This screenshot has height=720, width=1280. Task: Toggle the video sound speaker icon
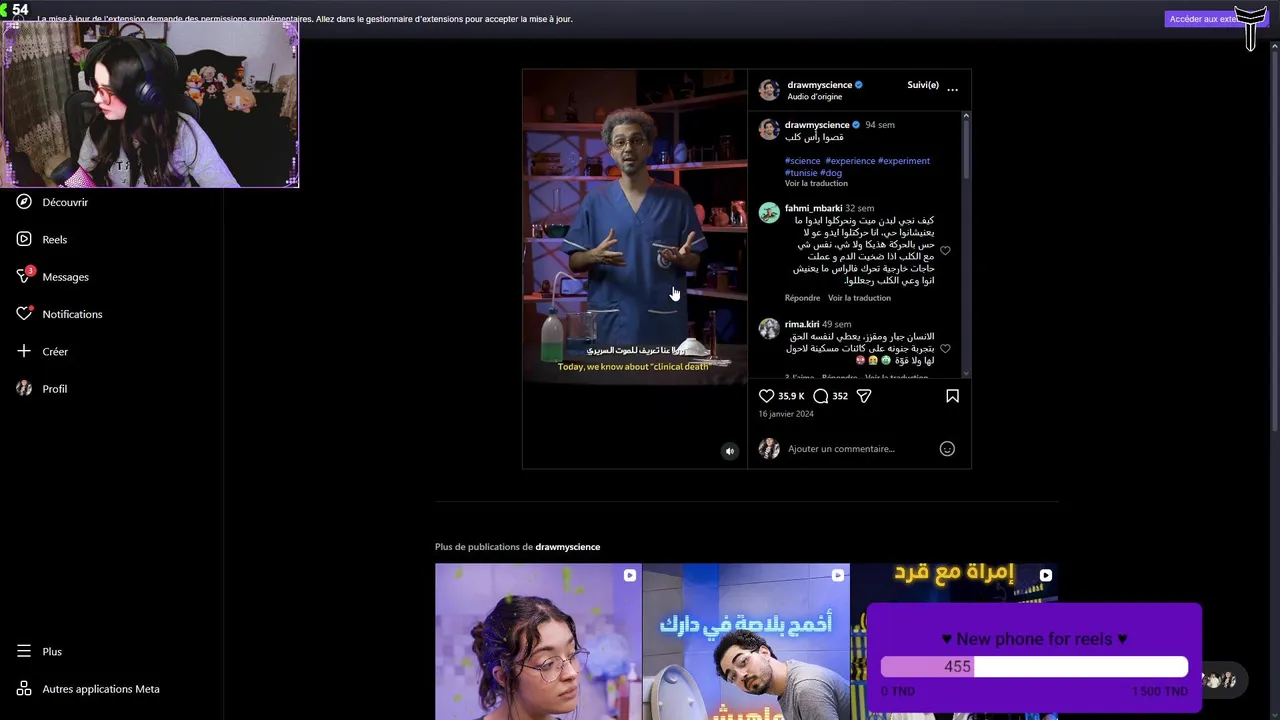tap(729, 451)
